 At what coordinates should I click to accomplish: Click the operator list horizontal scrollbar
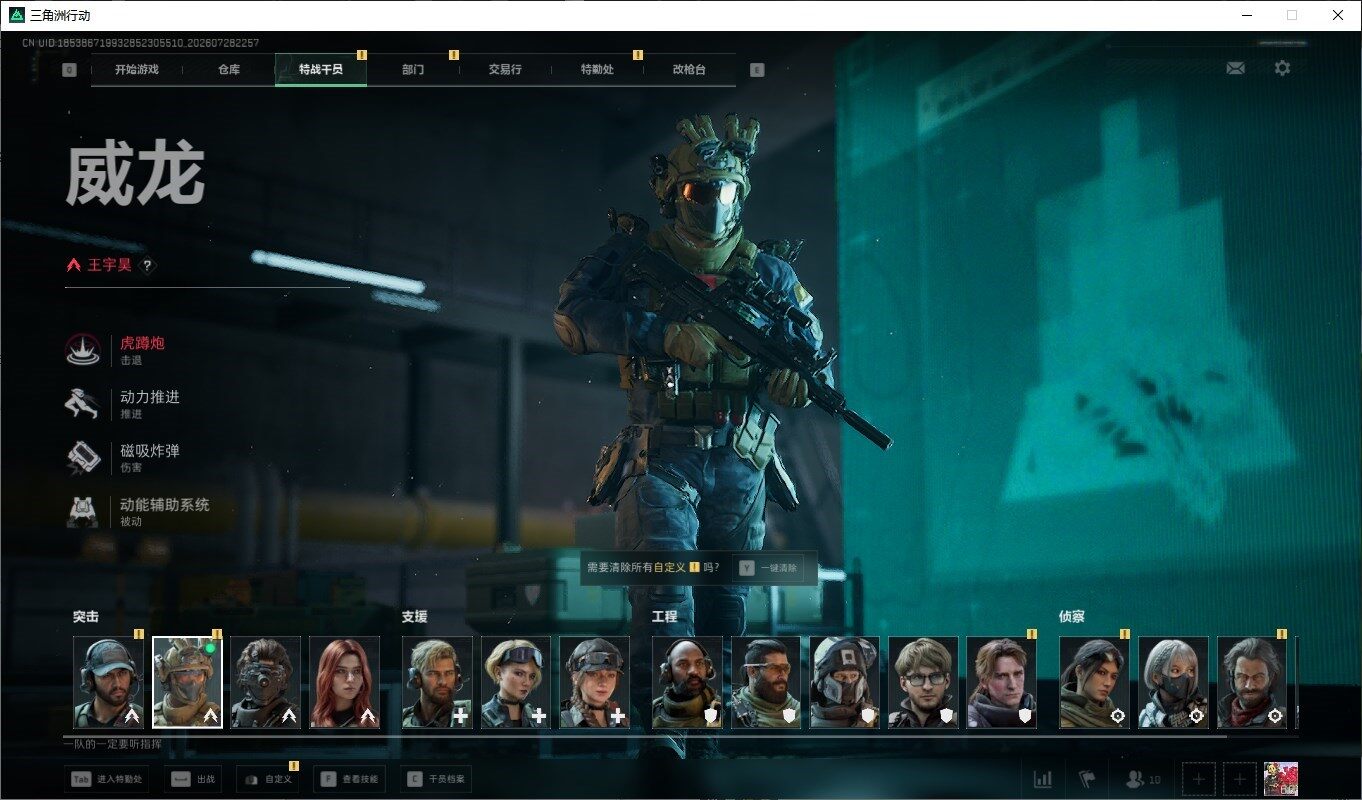[x=645, y=736]
